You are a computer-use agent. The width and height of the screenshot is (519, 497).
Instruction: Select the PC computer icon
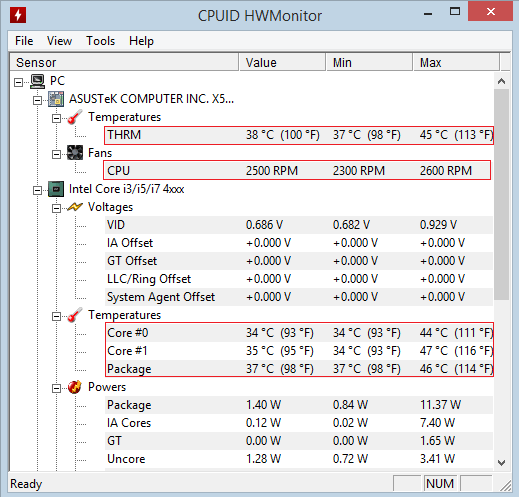point(37,81)
